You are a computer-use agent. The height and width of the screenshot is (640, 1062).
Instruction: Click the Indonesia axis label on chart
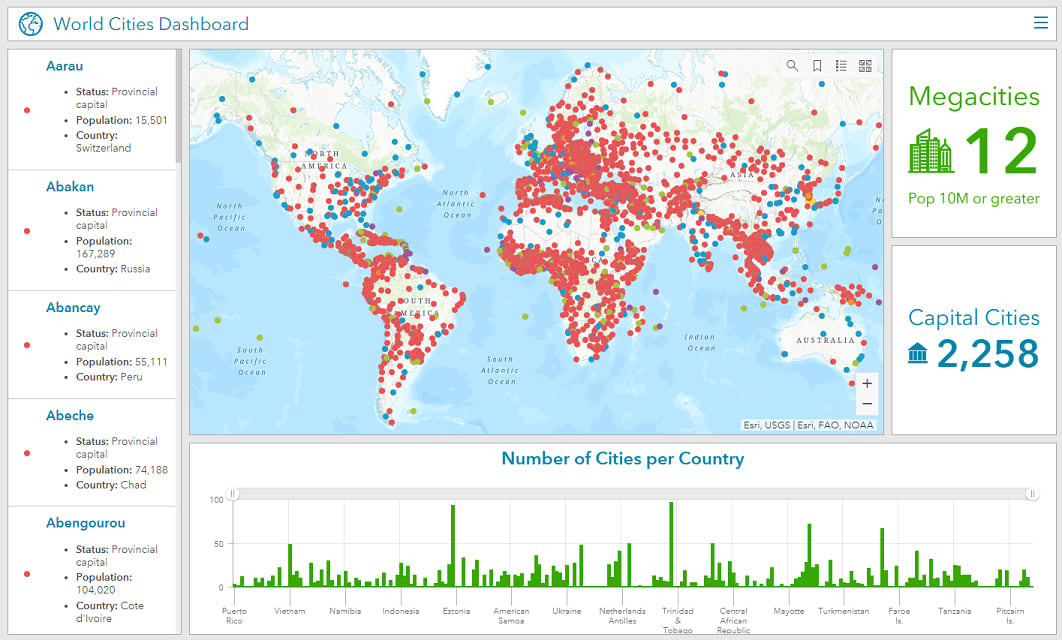tap(400, 611)
